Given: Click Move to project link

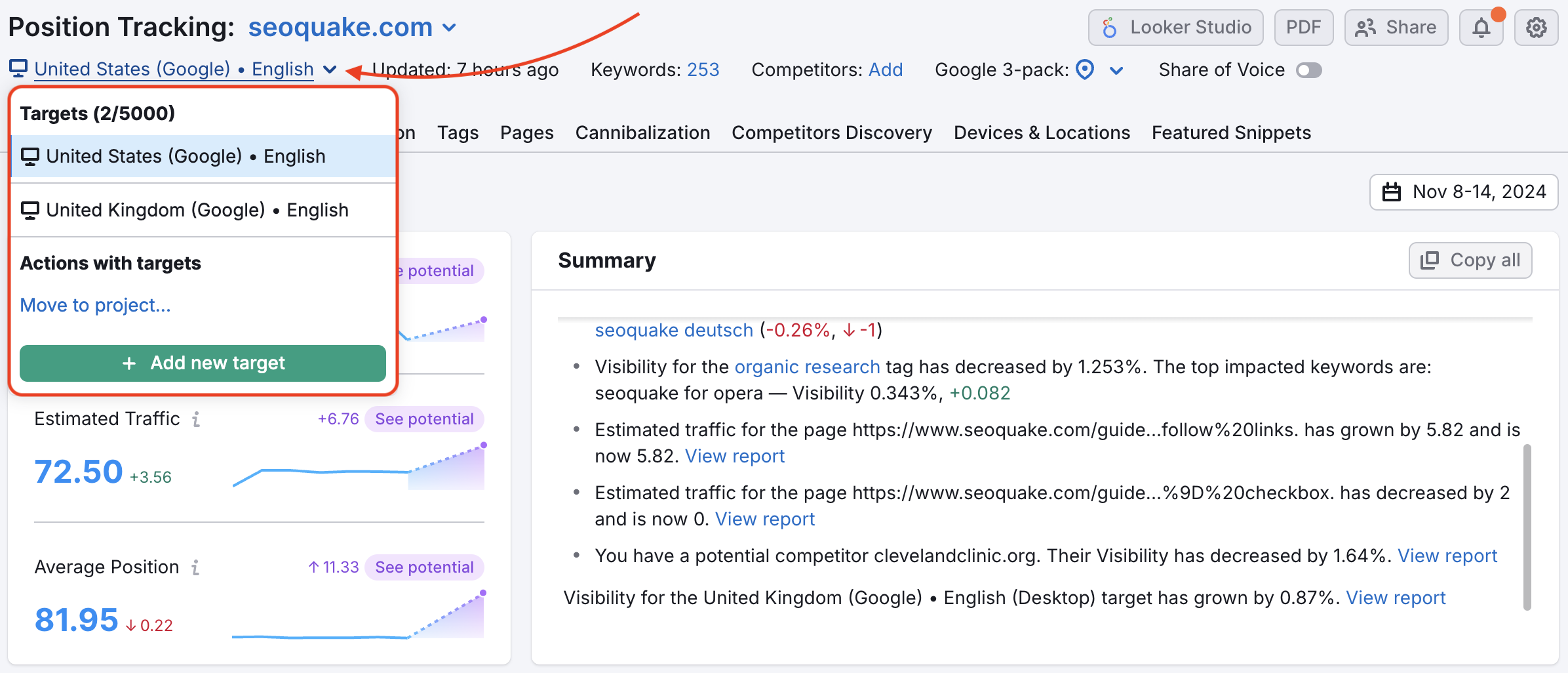Looking at the screenshot, I should pyautogui.click(x=95, y=305).
